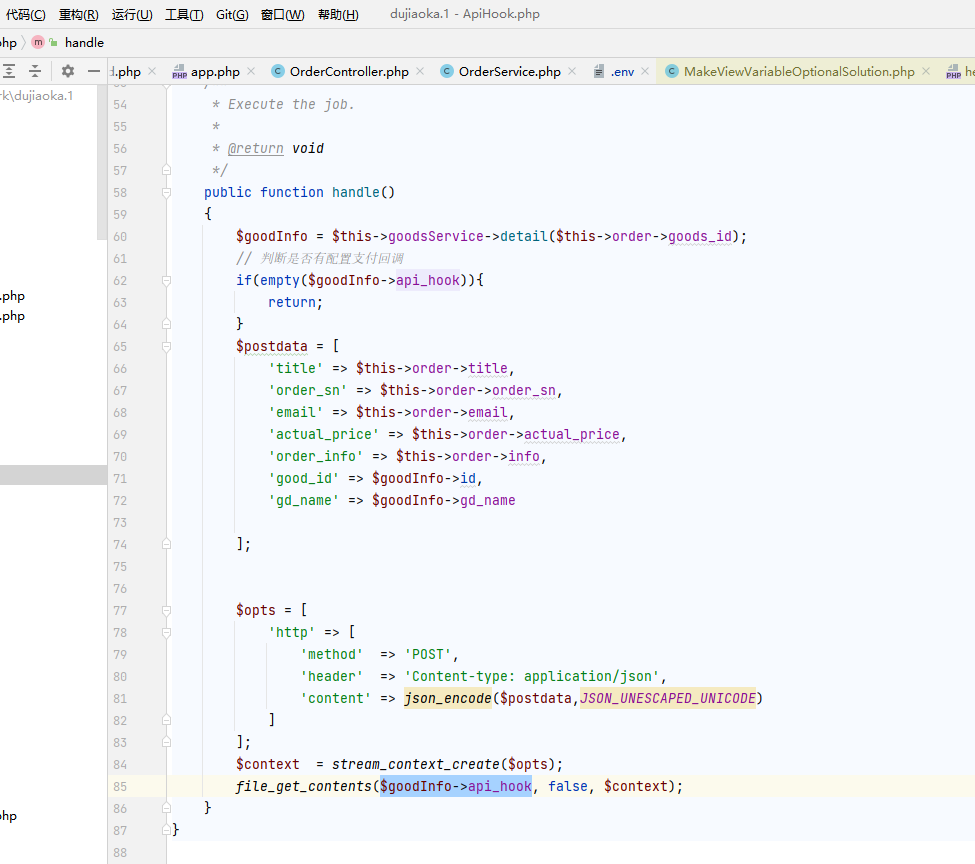Collapse $postdata array fold at line 65
The image size is (975, 864).
(166, 346)
